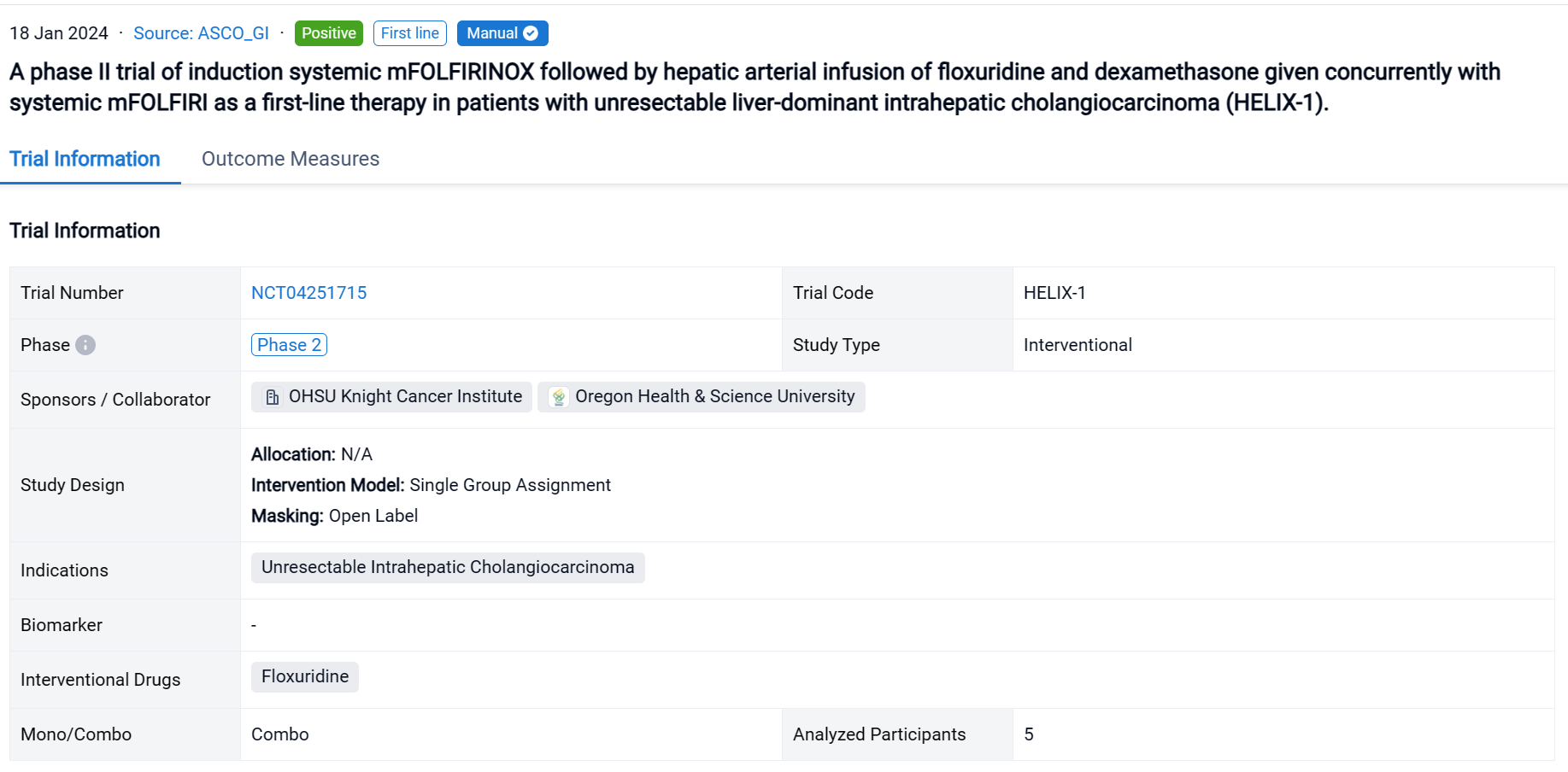Click the Manual badge label

point(491,33)
